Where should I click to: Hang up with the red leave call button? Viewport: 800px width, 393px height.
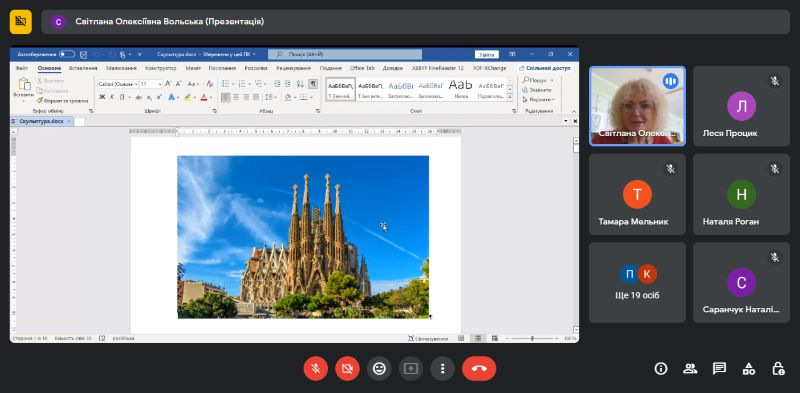(x=479, y=369)
